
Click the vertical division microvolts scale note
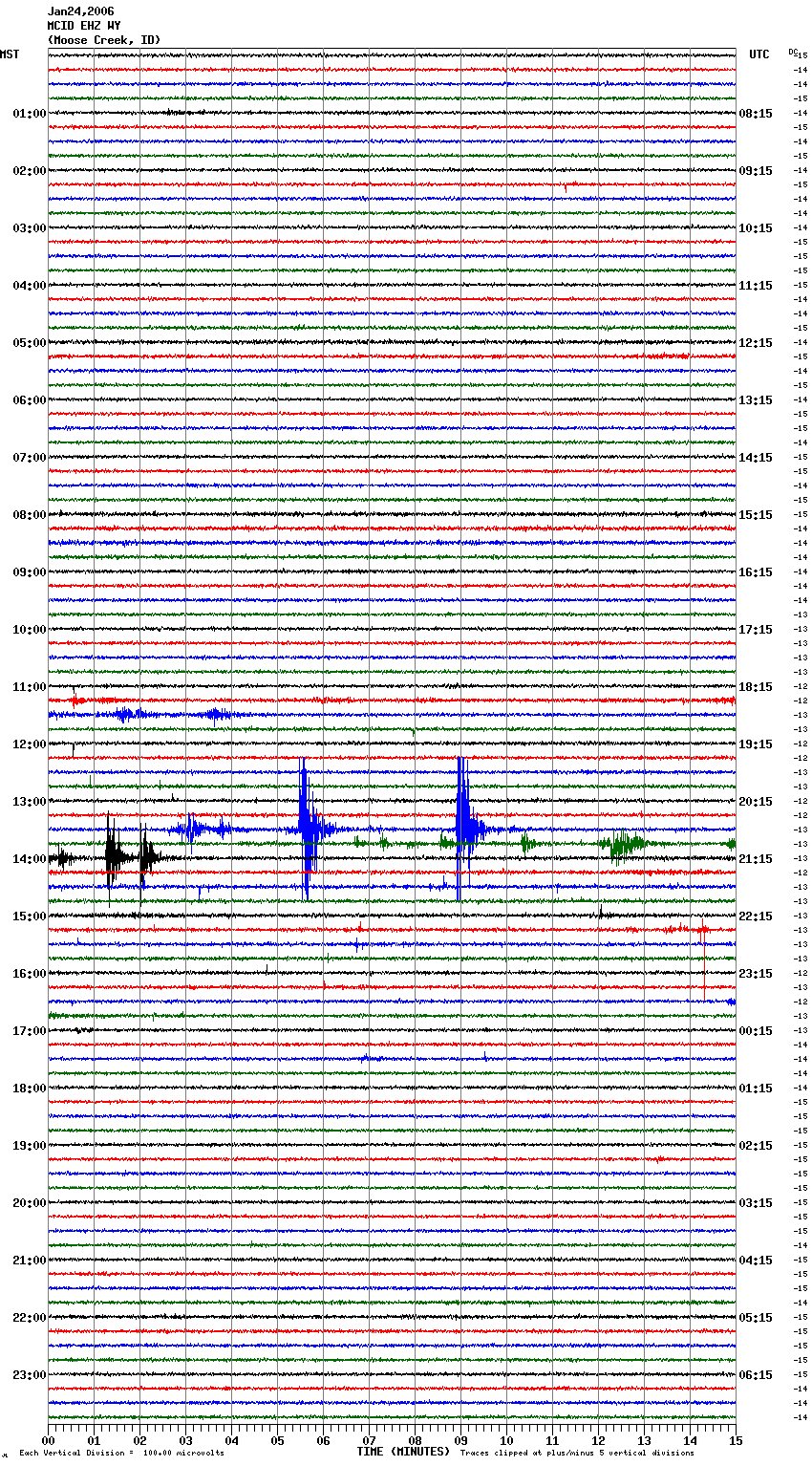[x=121, y=1453]
